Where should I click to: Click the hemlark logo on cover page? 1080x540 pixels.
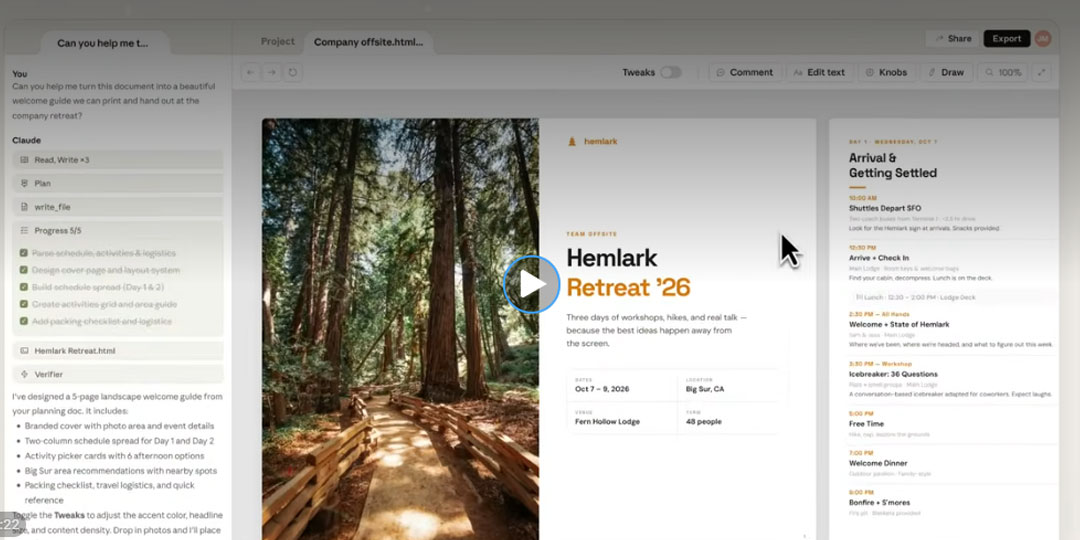click(592, 141)
